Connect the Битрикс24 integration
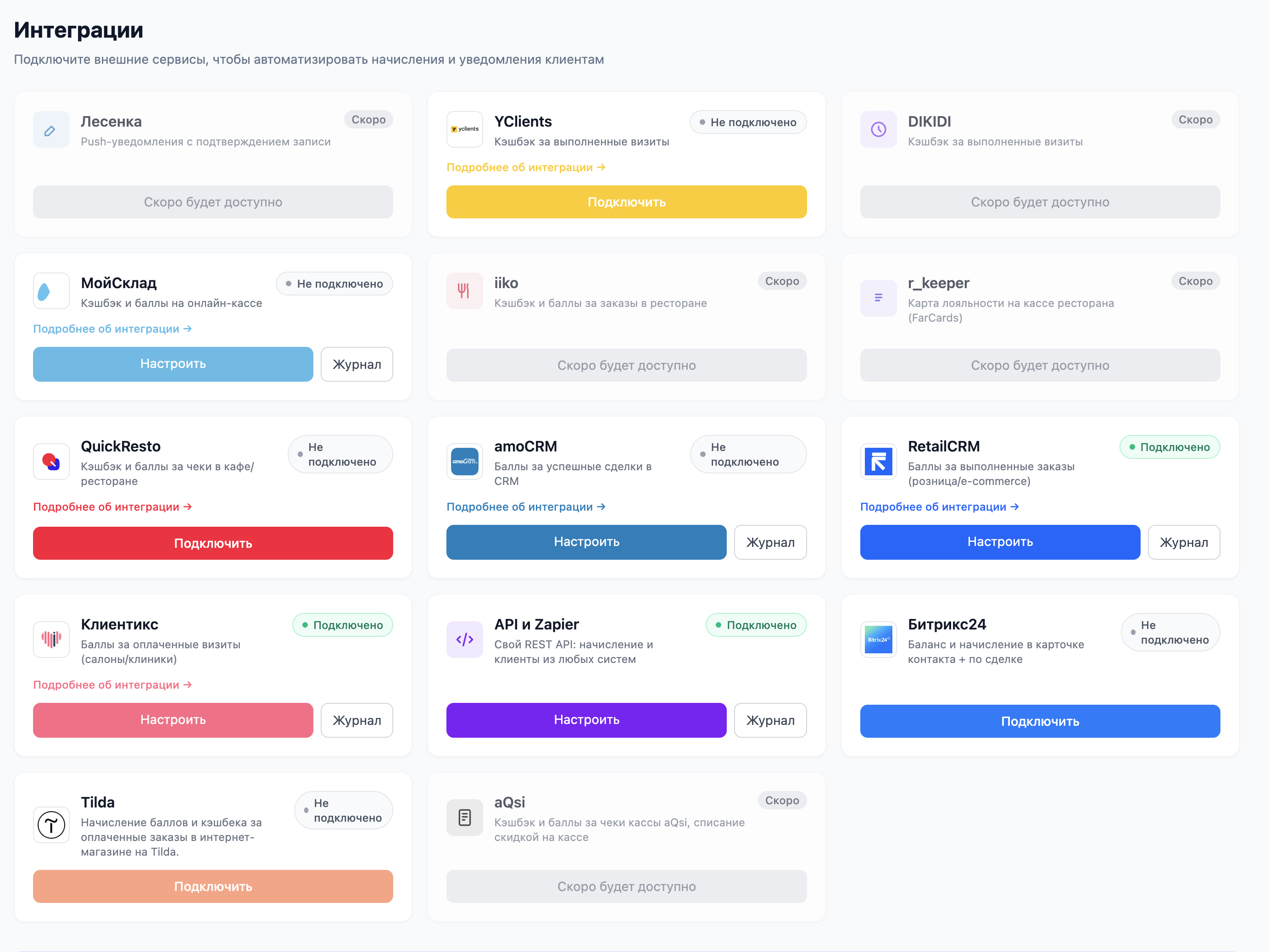The height and width of the screenshot is (952, 1270). click(x=1040, y=721)
